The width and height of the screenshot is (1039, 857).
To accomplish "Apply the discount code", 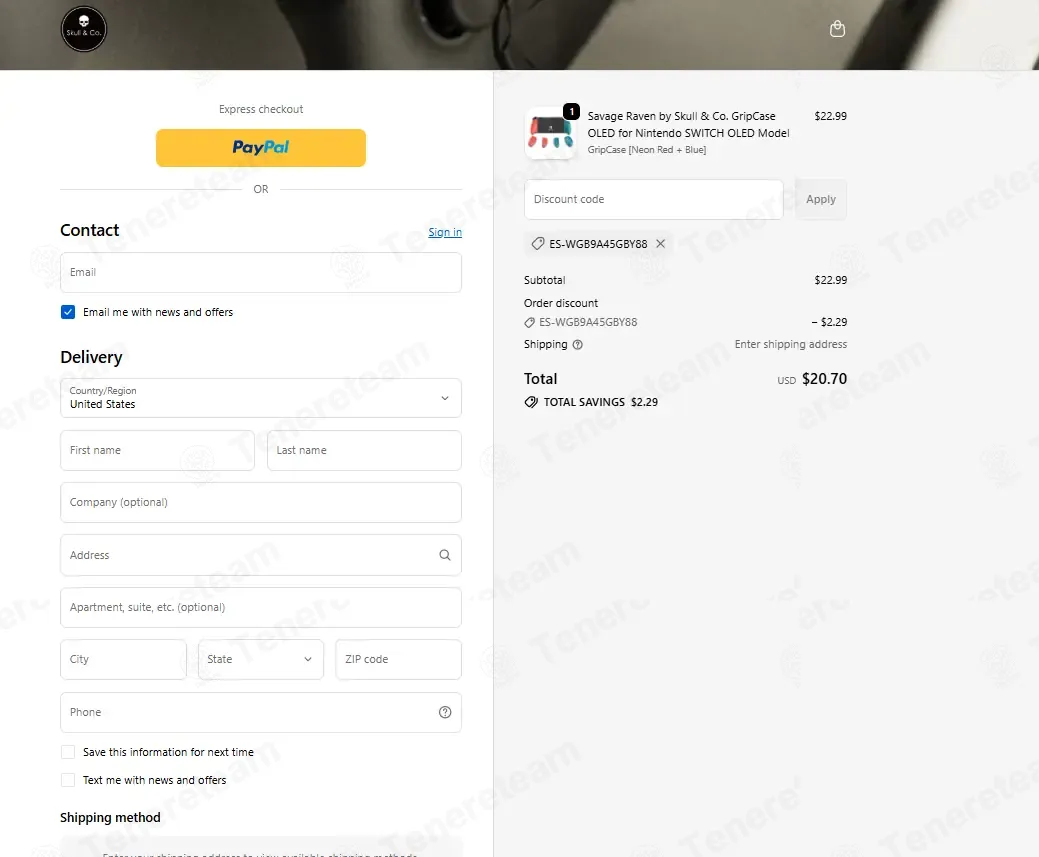I will click(x=820, y=199).
